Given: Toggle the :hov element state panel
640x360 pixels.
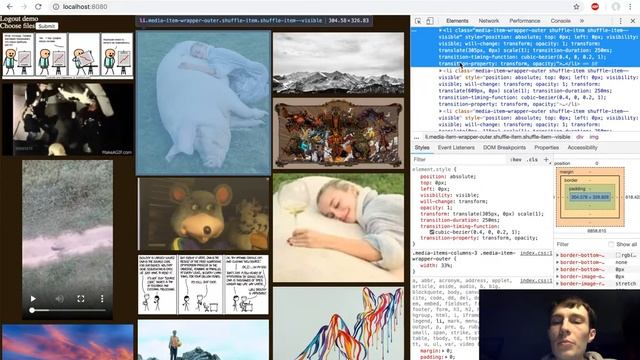Looking at the screenshot, I should (x=516, y=160).
